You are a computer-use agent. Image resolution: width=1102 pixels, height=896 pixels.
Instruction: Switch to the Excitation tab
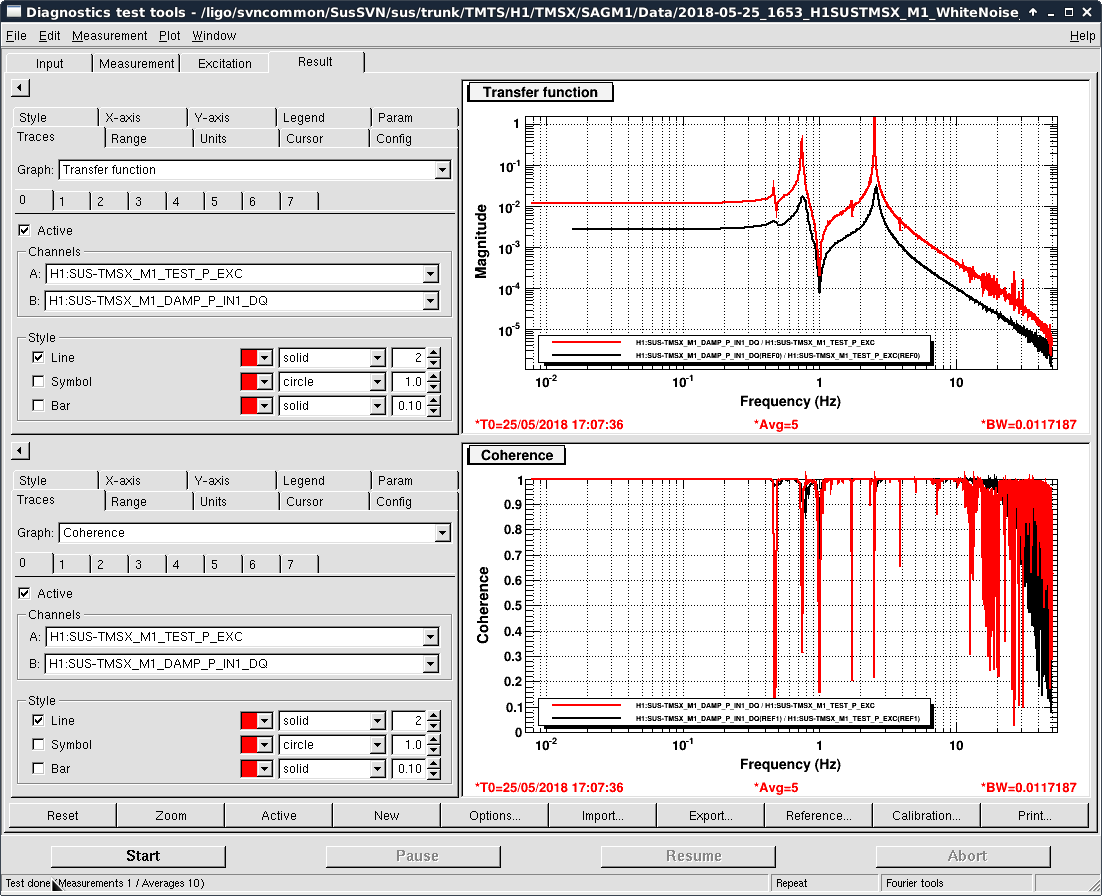click(x=225, y=63)
